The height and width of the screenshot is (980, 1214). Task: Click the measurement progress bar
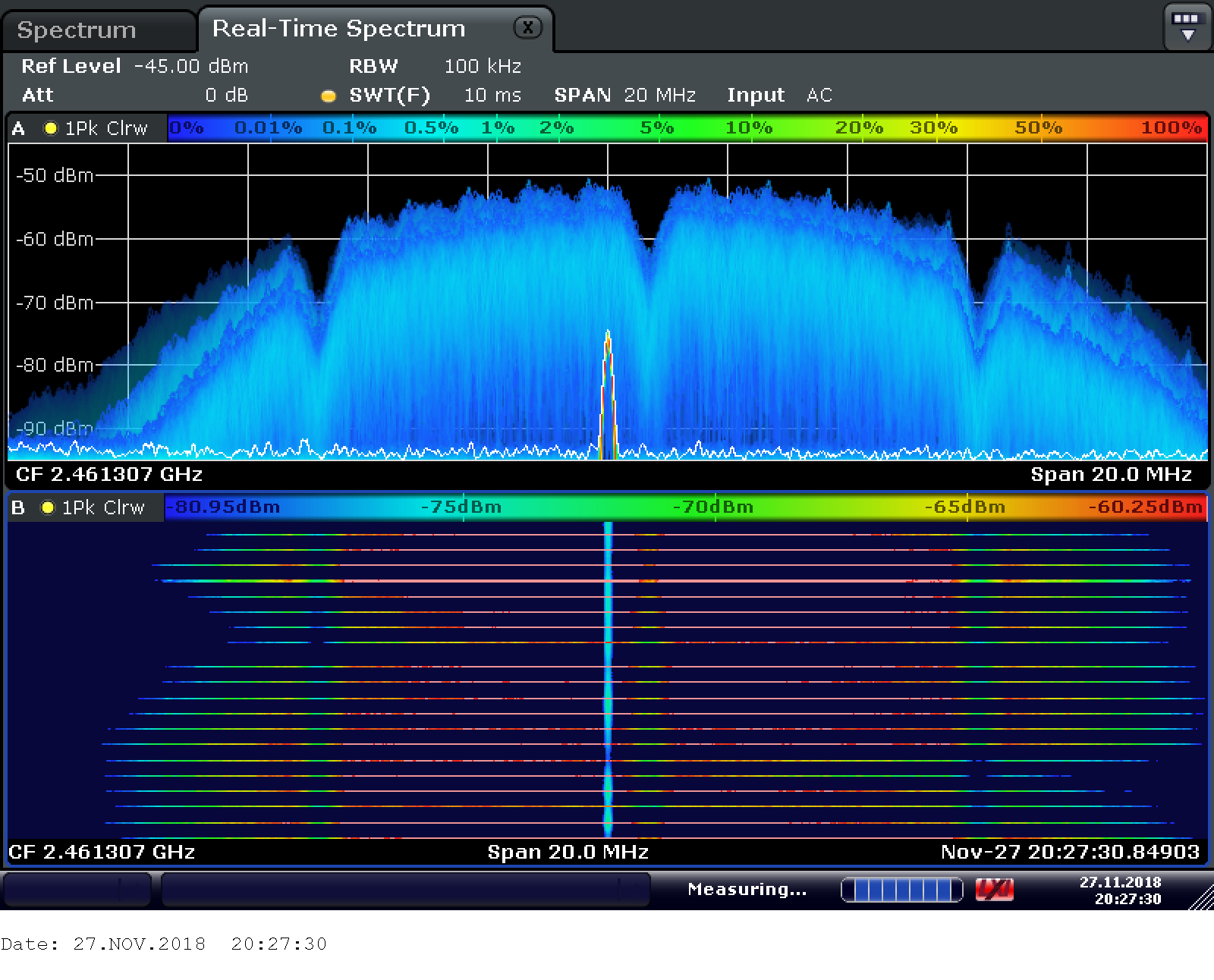pyautogui.click(x=902, y=889)
